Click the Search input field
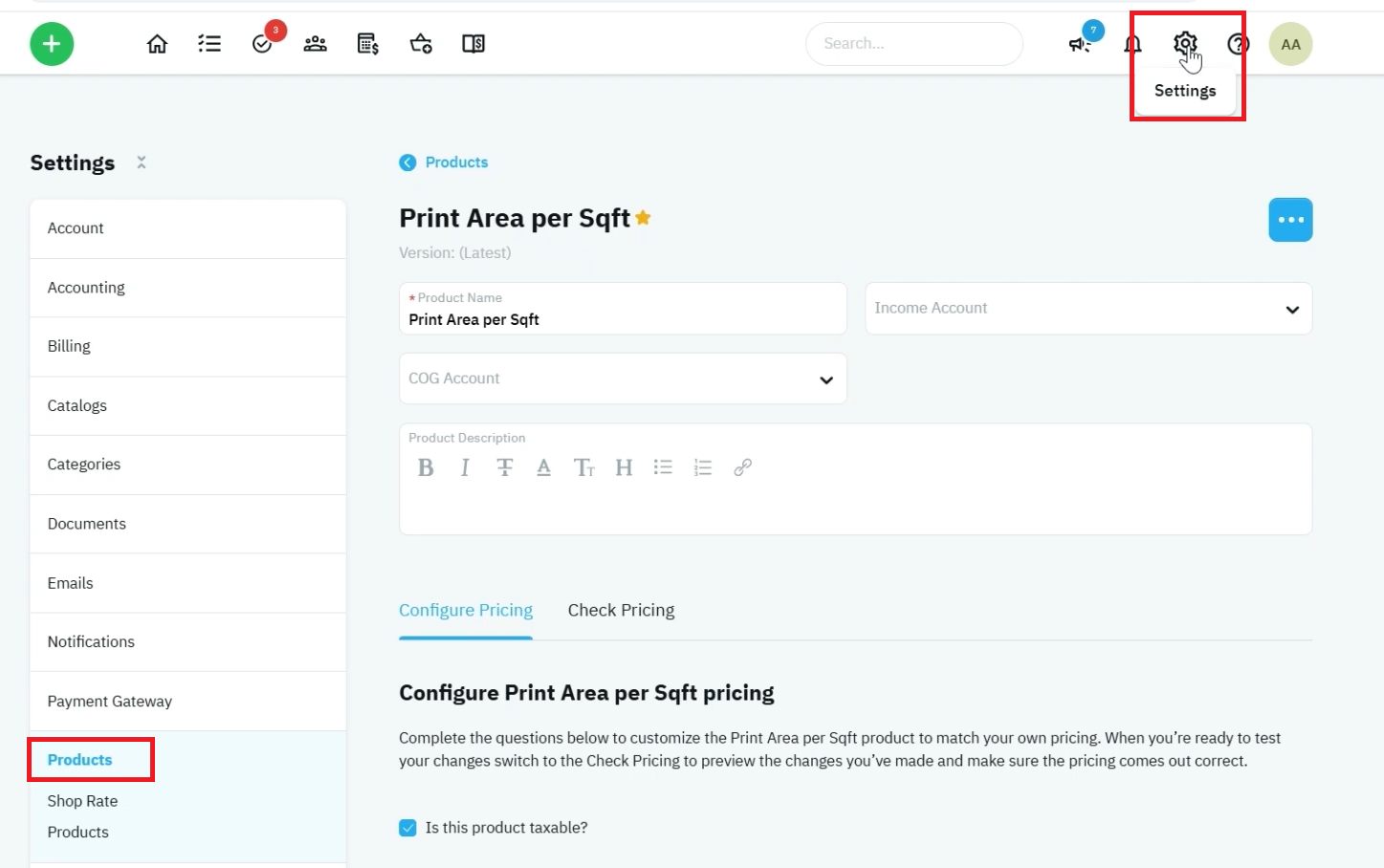 (x=914, y=44)
